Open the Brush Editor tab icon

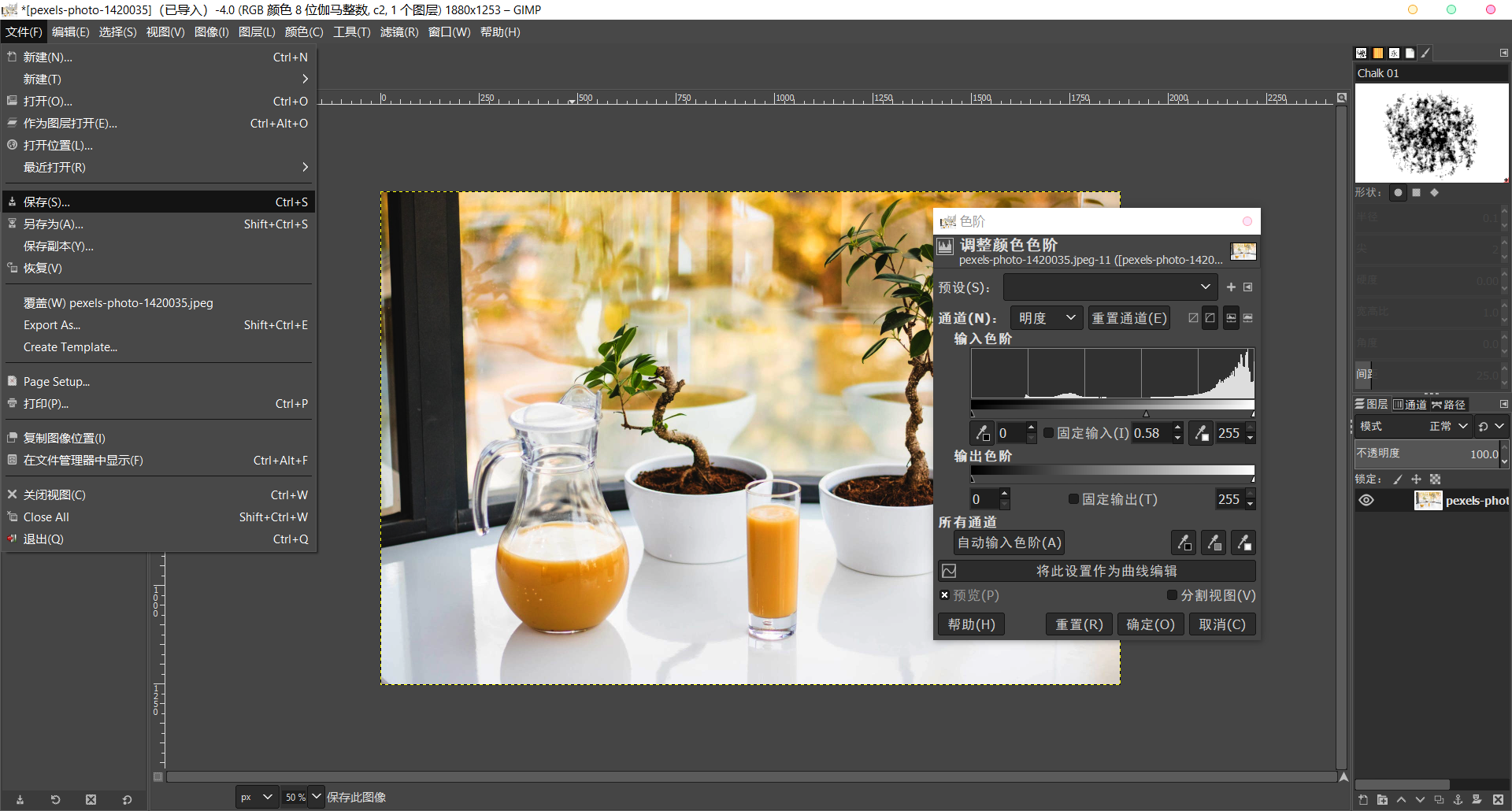tap(1425, 54)
